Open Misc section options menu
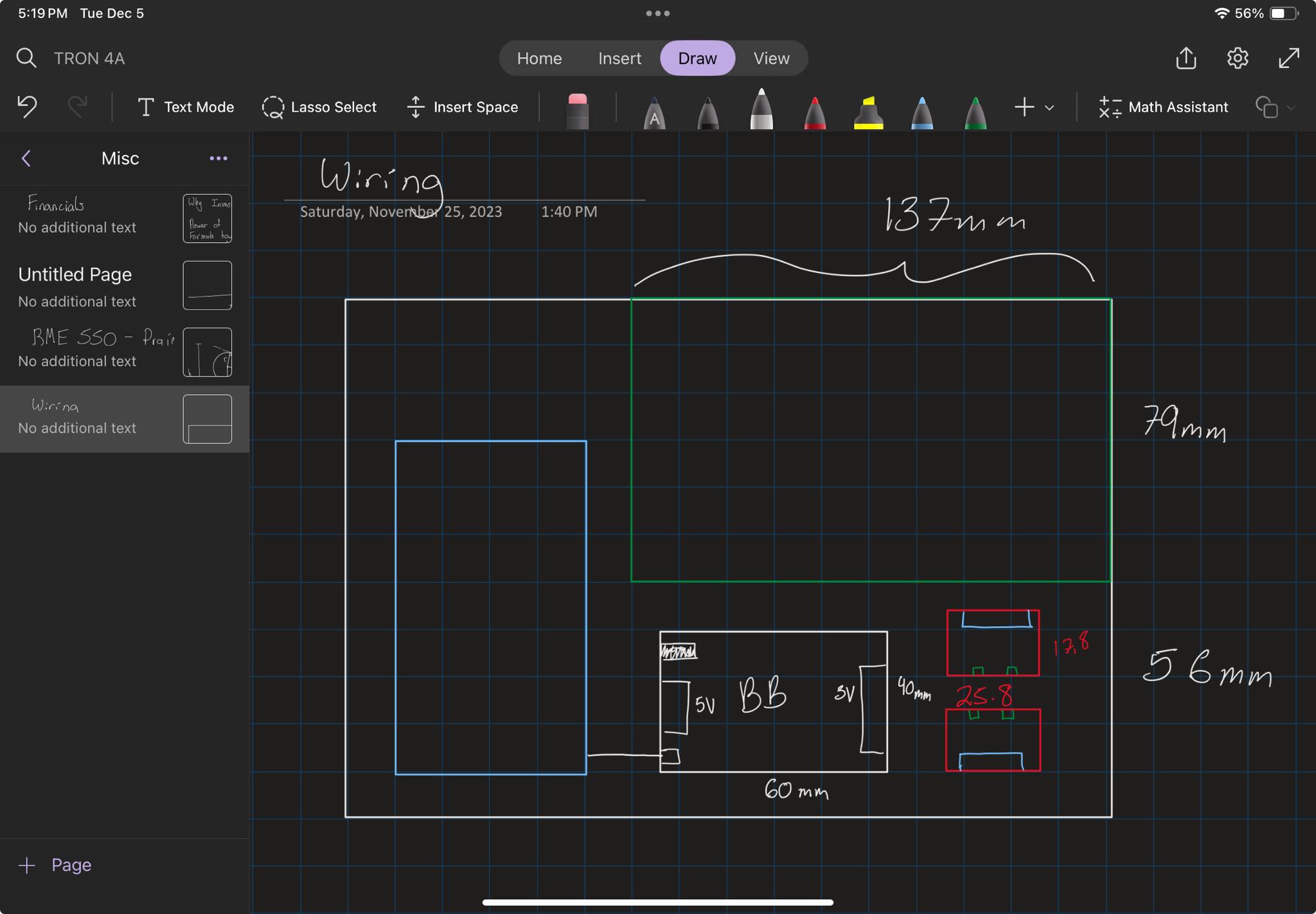 point(218,159)
